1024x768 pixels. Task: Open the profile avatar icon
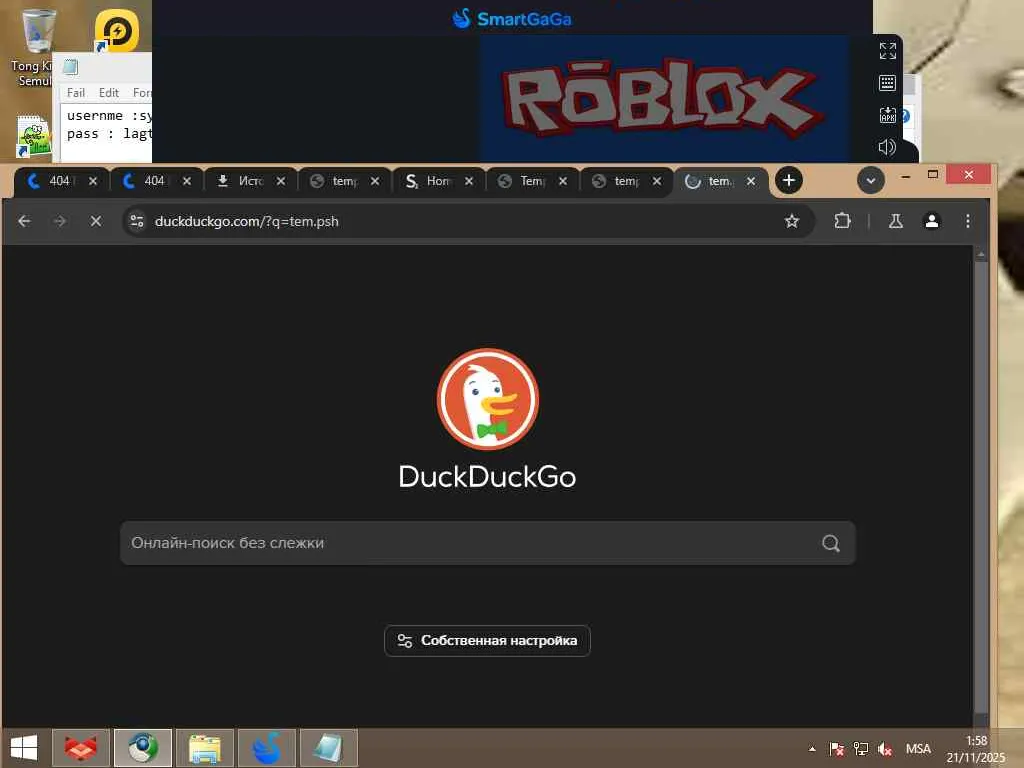pos(932,221)
